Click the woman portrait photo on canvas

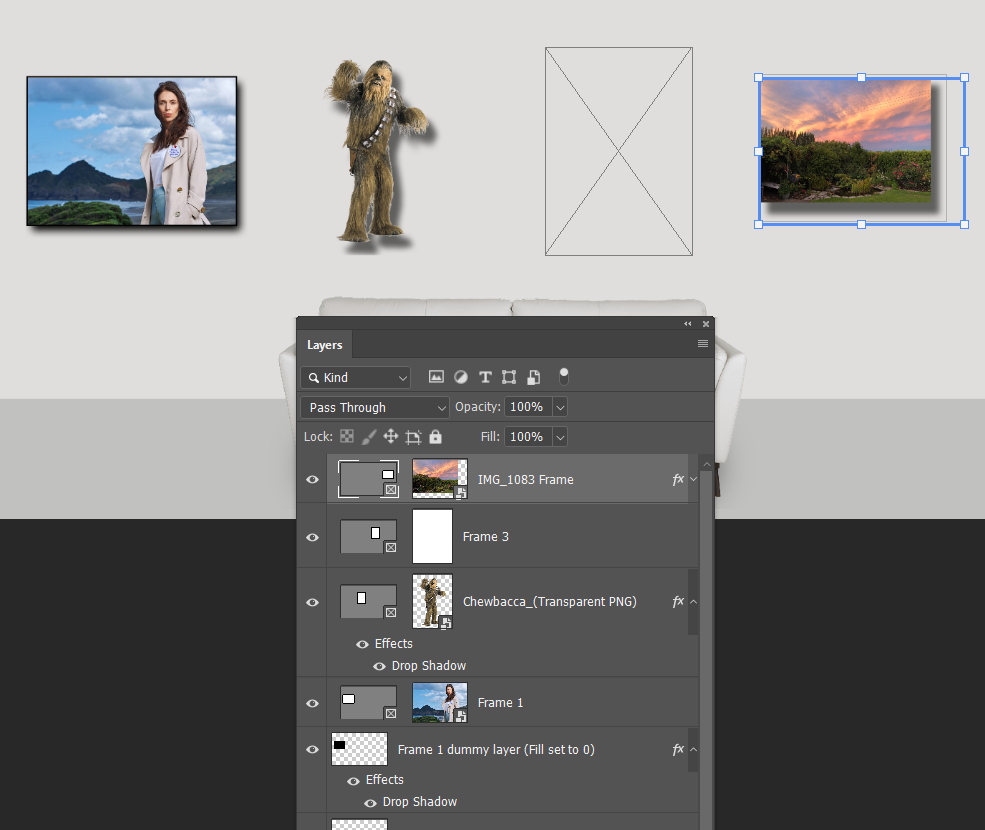tap(132, 151)
